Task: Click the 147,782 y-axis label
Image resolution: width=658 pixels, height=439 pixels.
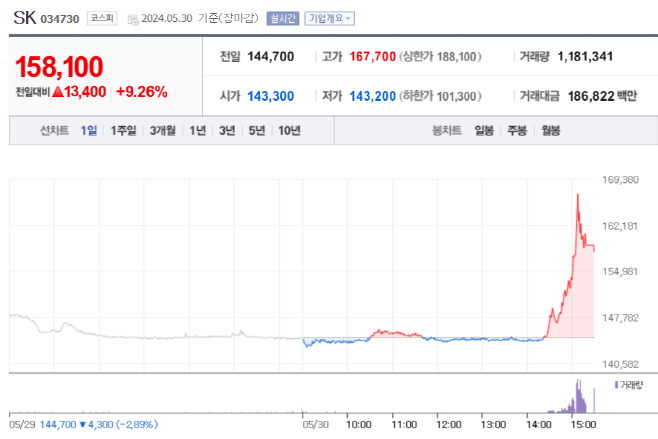Action: [x=620, y=318]
